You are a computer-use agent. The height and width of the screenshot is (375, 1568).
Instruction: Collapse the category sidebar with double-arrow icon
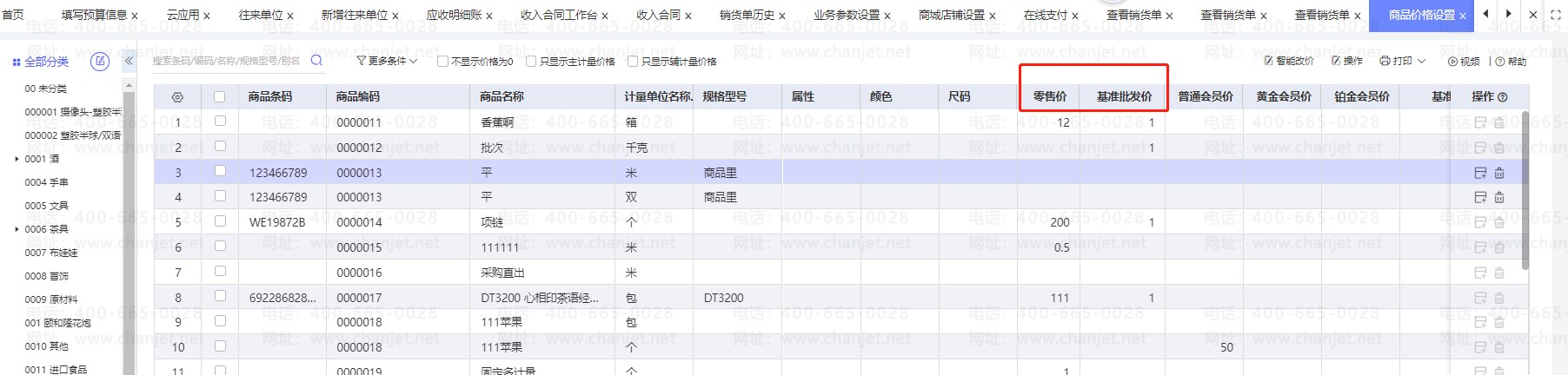coord(129,61)
